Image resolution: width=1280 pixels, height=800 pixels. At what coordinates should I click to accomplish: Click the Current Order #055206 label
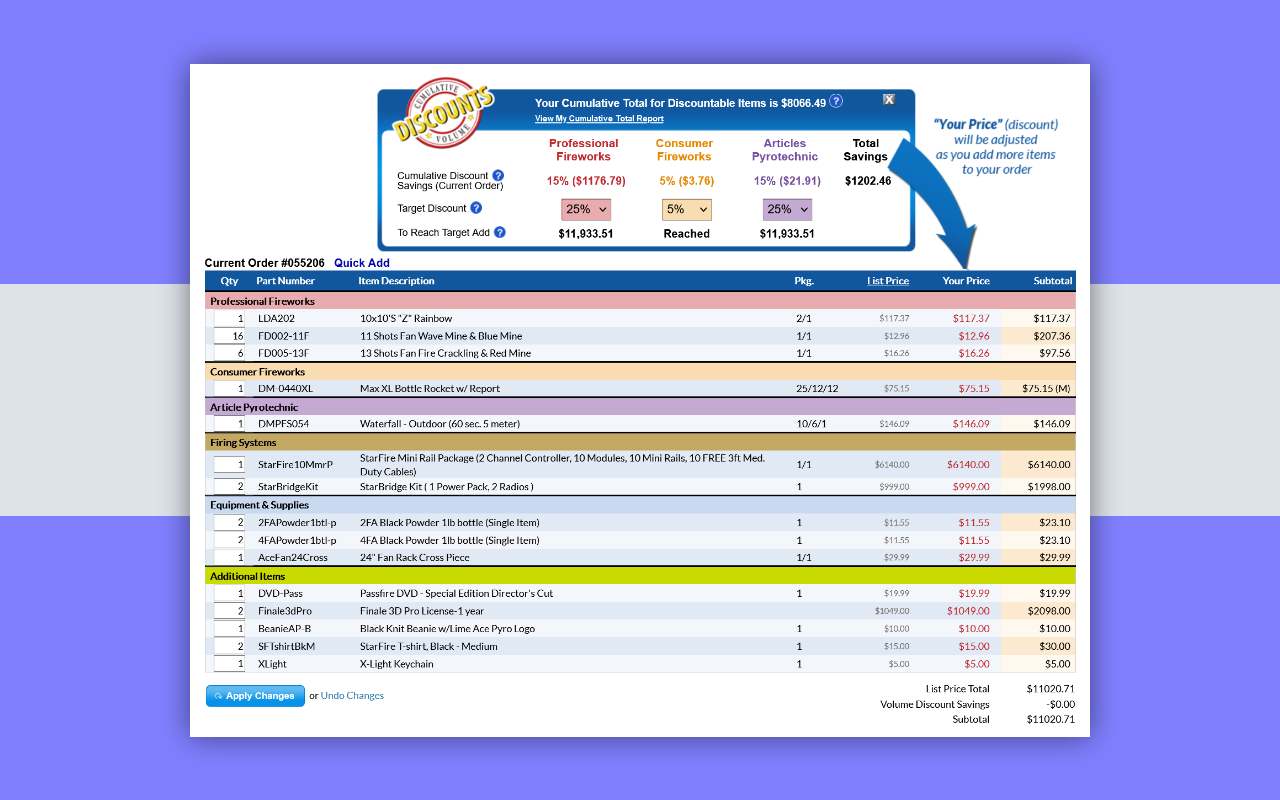265,263
